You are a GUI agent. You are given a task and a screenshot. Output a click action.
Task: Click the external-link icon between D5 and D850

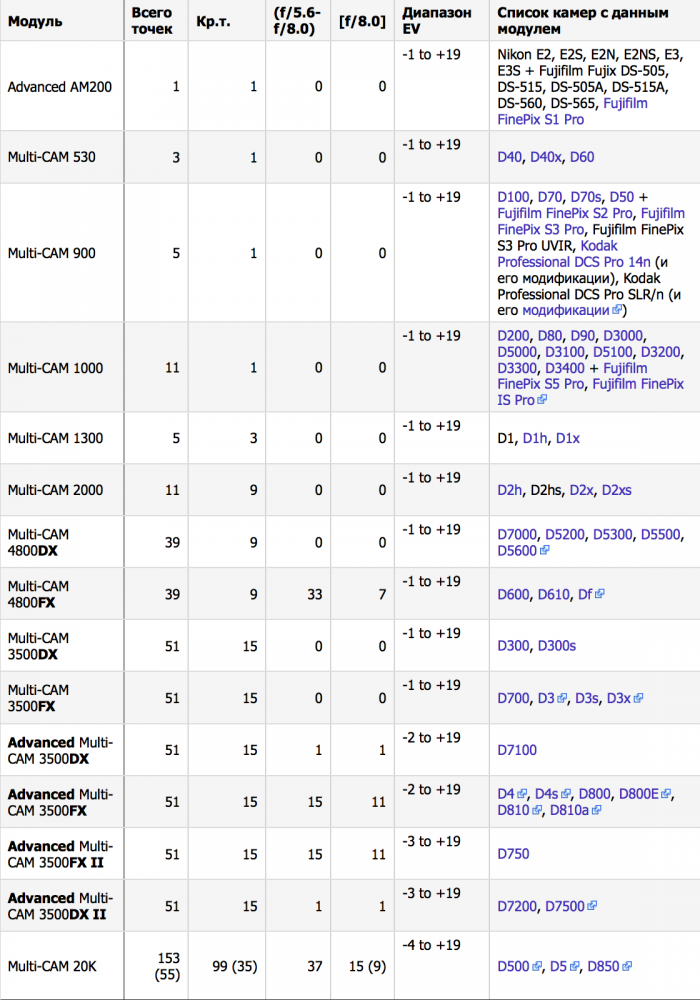[574, 967]
